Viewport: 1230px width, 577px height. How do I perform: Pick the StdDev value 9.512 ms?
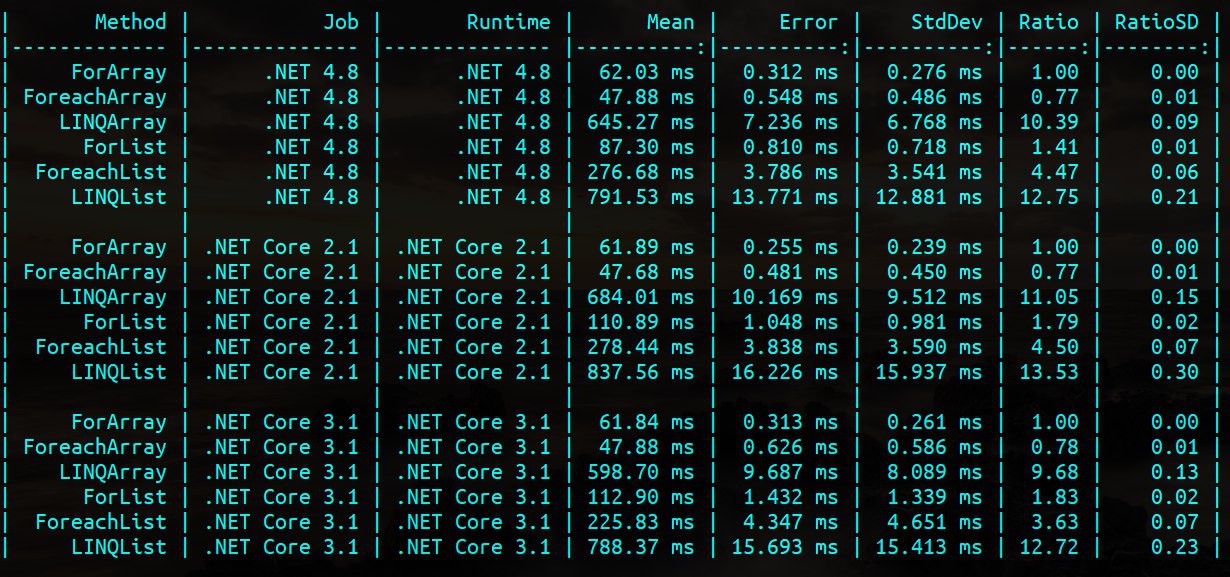coord(934,297)
